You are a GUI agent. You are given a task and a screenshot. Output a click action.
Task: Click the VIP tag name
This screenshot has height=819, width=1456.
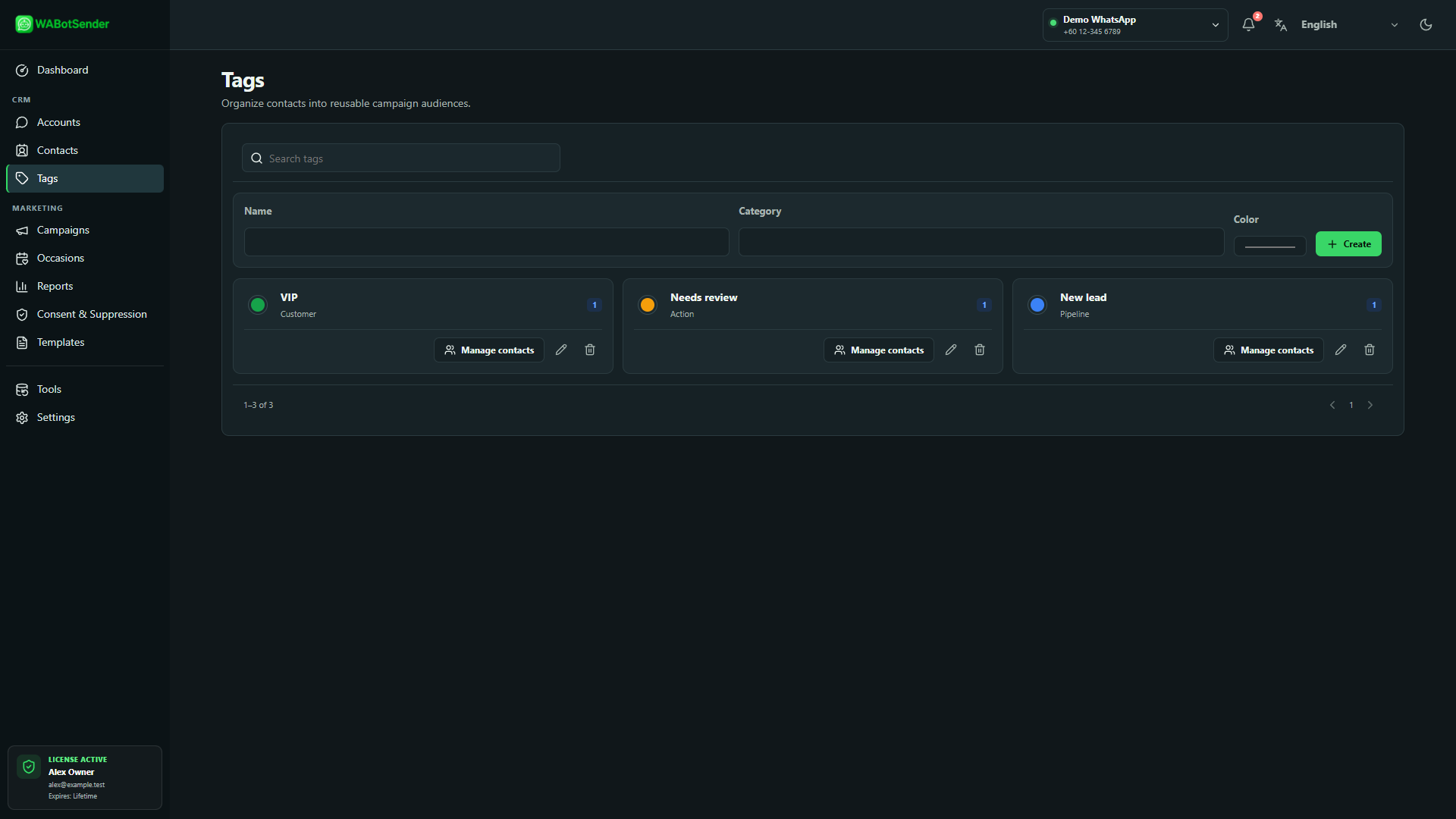pos(289,297)
